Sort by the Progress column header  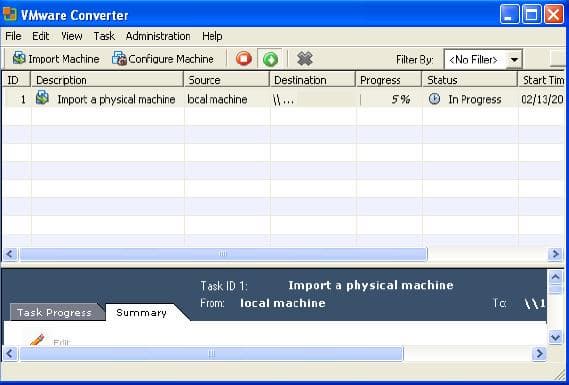click(x=389, y=80)
